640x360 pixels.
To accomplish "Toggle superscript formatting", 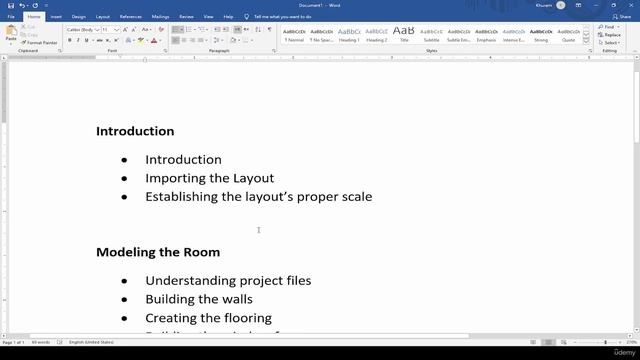I will tap(116, 40).
